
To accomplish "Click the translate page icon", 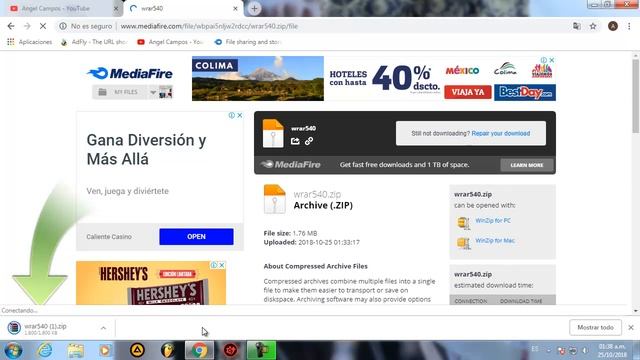I will [577, 26].
